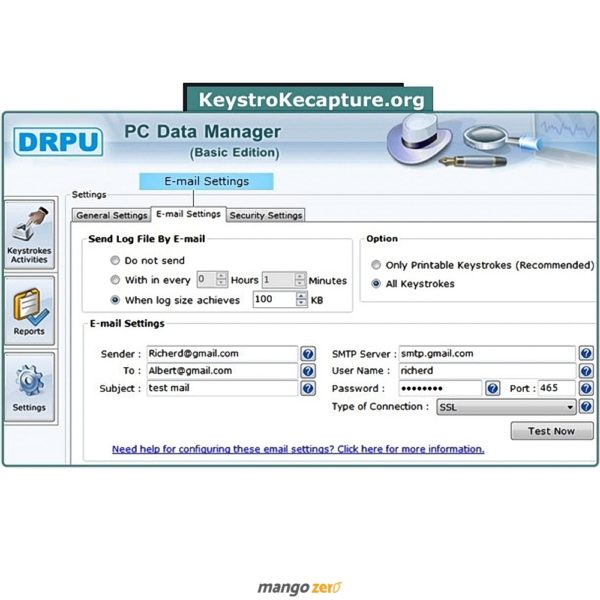Image resolution: width=600 pixels, height=600 pixels.
Task: Switch to the E-mail Settings tab
Action: point(188,214)
